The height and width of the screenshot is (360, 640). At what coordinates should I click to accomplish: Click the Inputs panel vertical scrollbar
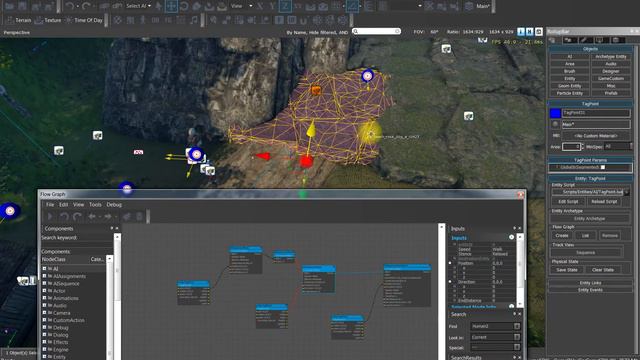click(520, 271)
